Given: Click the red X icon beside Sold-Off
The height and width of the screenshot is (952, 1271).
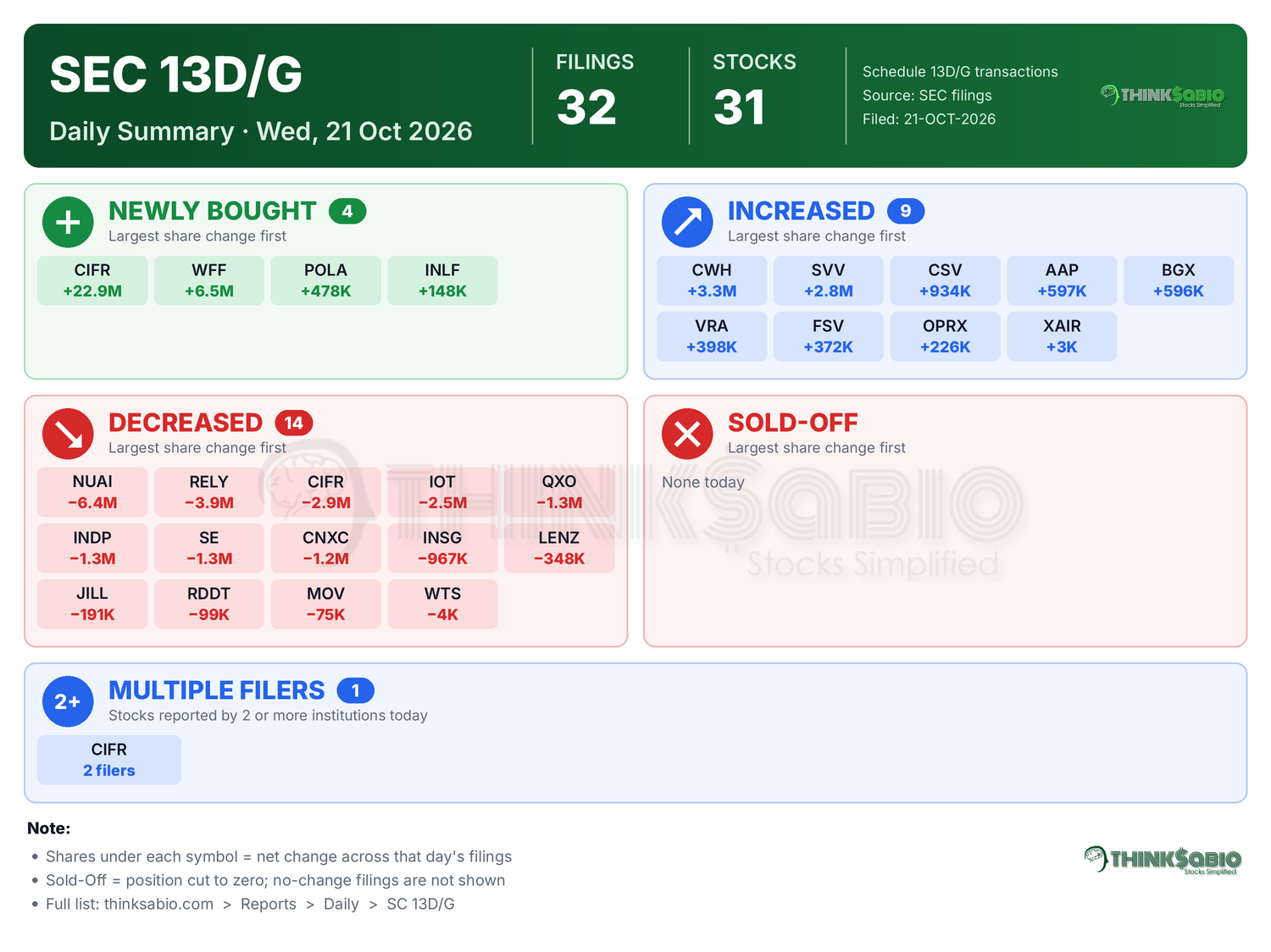Looking at the screenshot, I should pyautogui.click(x=687, y=434).
